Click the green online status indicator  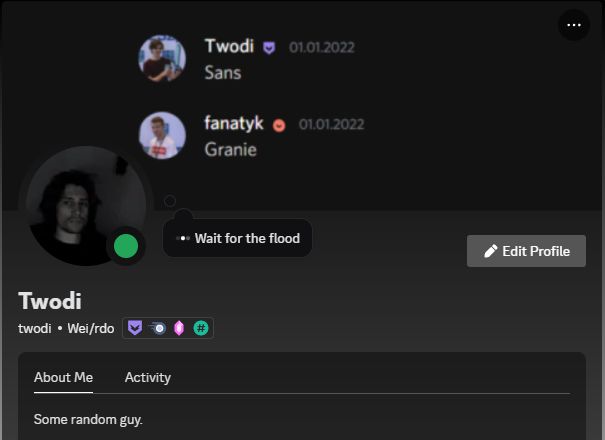[126, 246]
